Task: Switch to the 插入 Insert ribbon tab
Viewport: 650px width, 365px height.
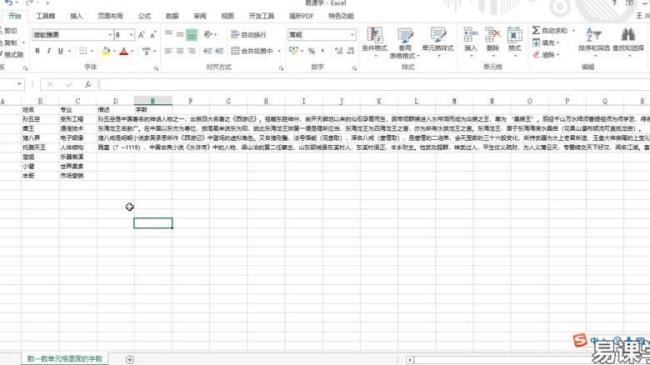Action: click(x=76, y=16)
